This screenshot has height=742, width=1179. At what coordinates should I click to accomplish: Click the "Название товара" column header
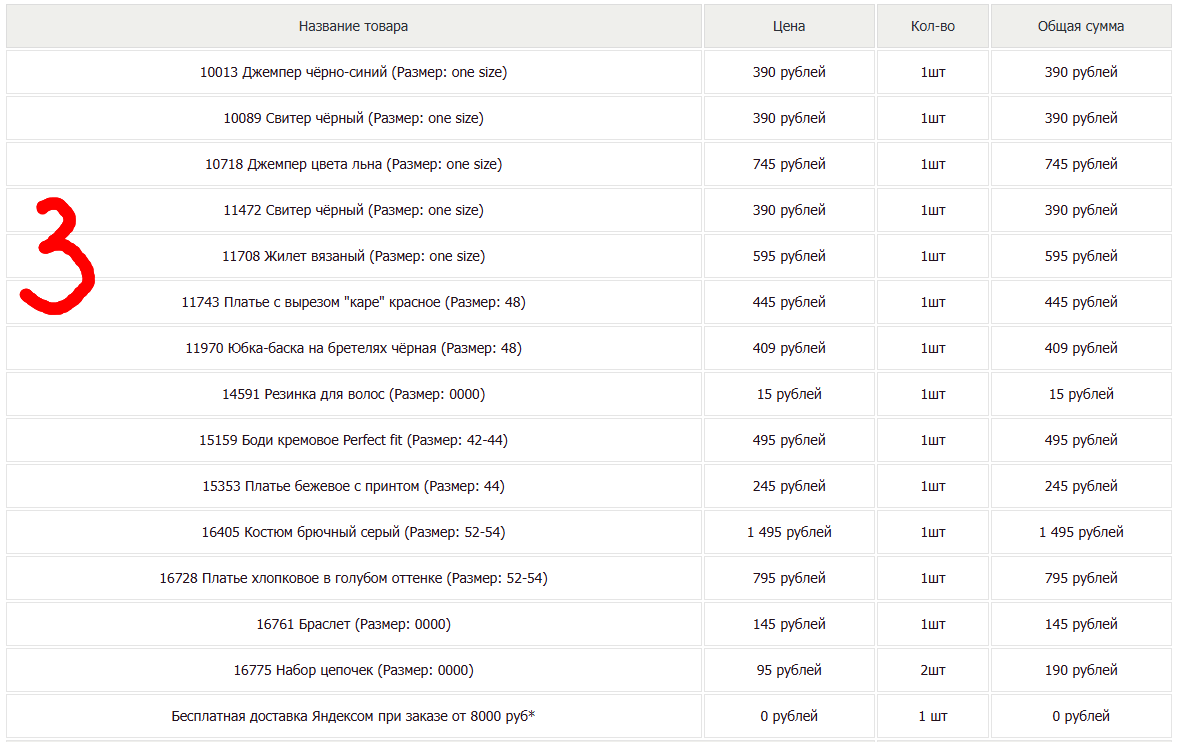coord(353,26)
